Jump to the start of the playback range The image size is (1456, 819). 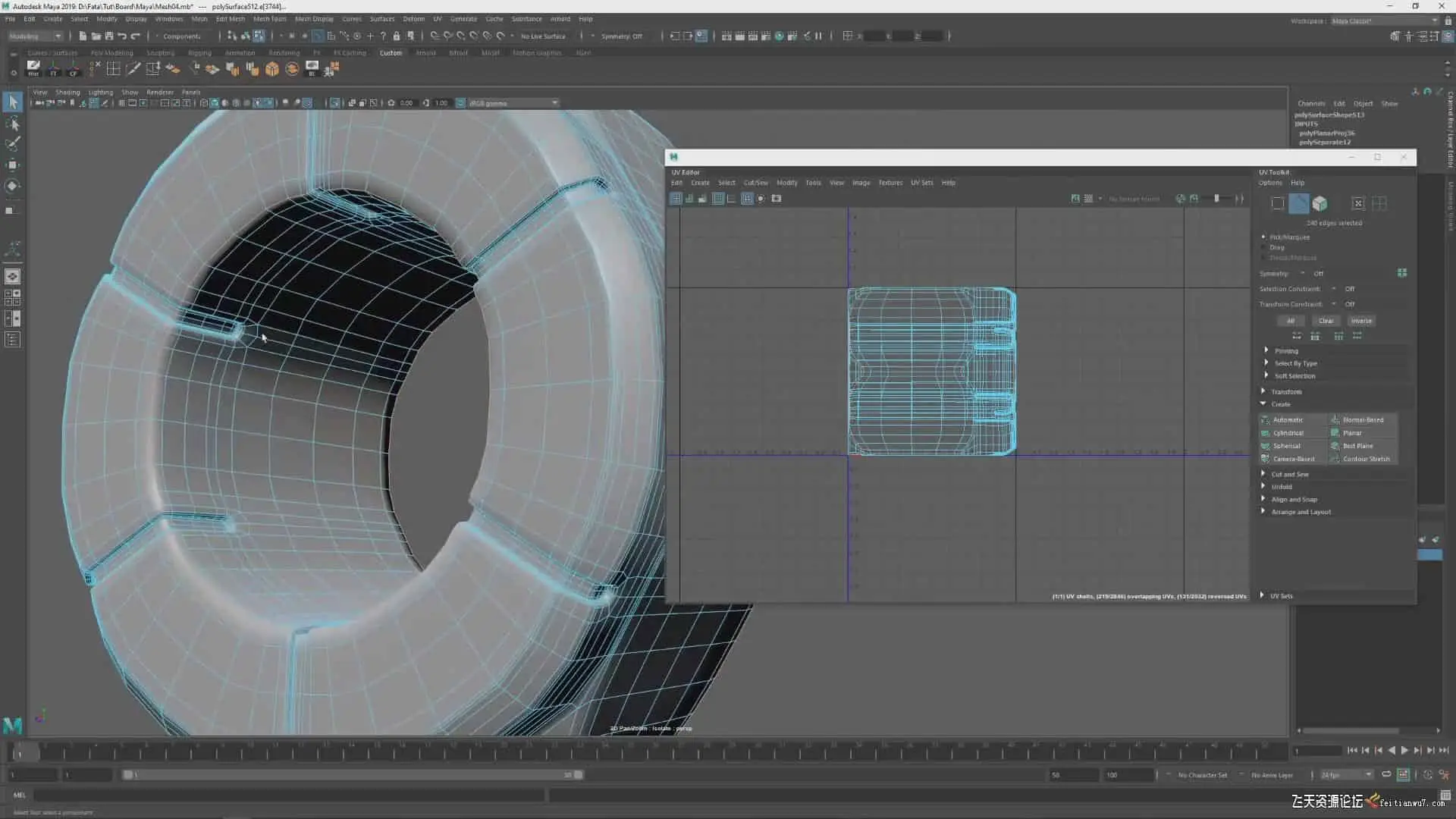[x=1352, y=750]
